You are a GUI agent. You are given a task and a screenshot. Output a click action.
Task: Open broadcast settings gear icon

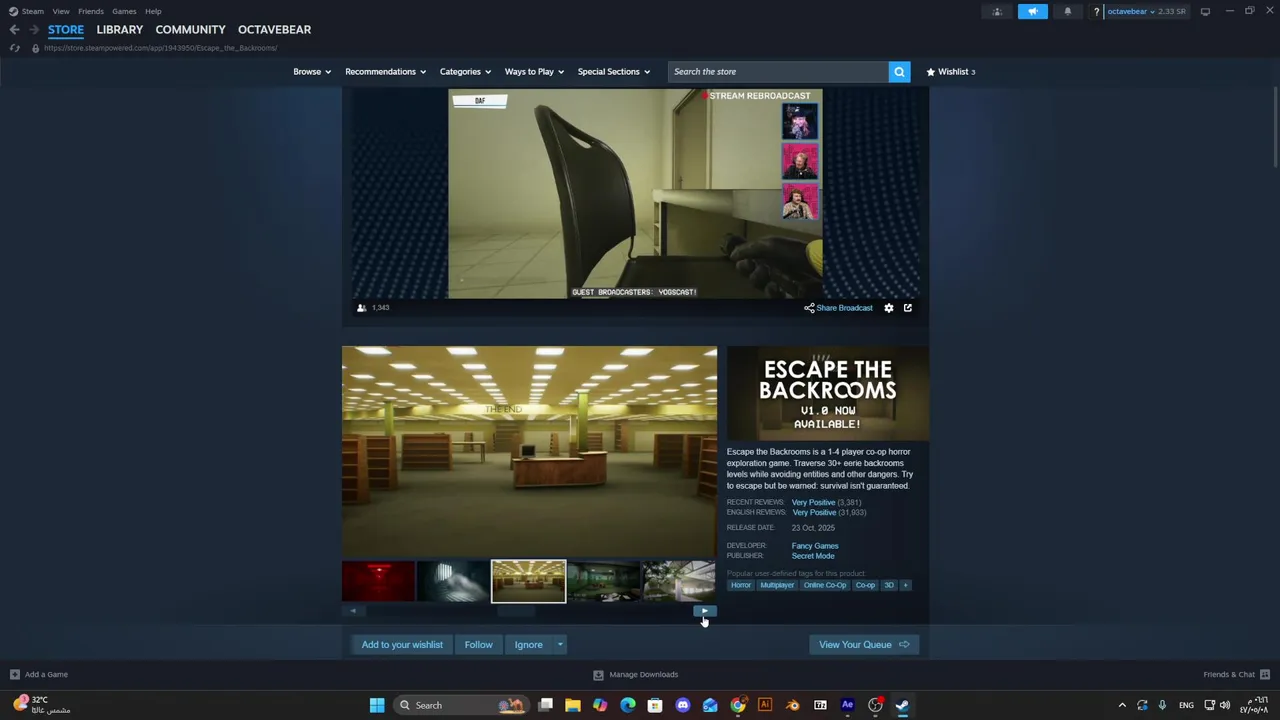point(889,308)
